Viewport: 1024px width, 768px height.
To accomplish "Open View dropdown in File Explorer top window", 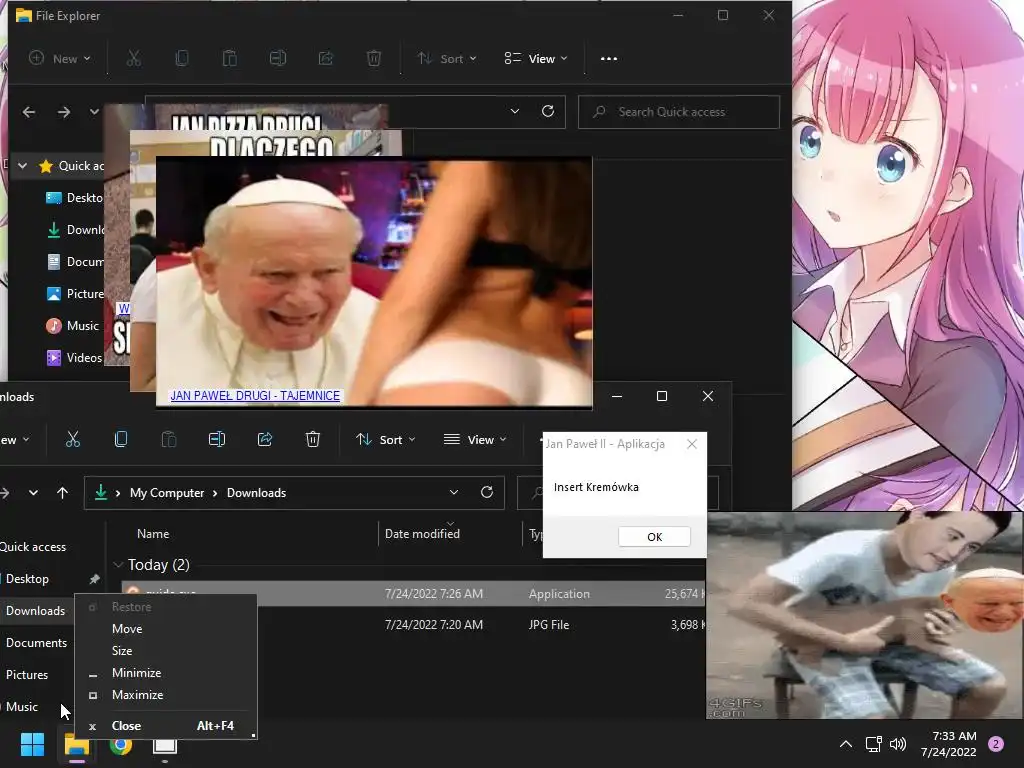I will coord(536,59).
